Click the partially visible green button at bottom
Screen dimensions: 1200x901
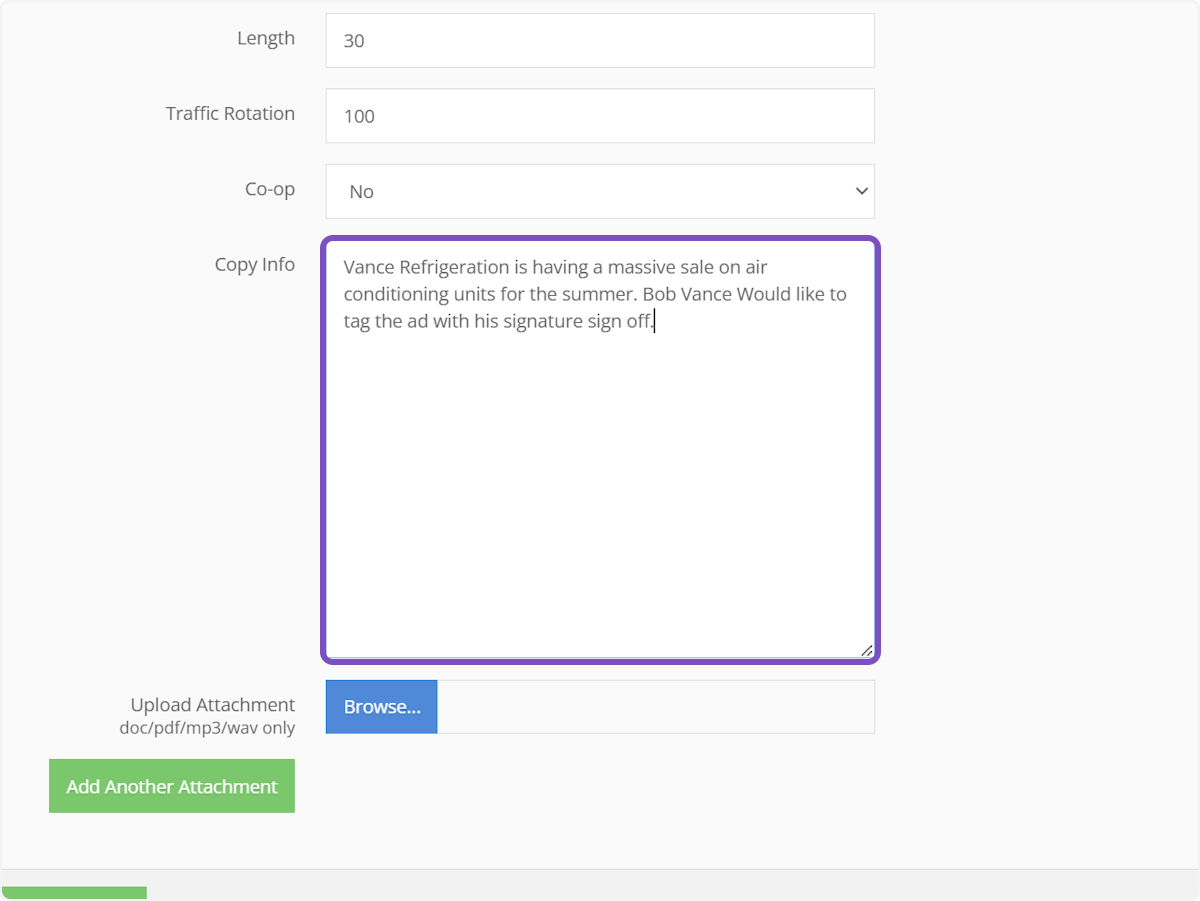75,893
